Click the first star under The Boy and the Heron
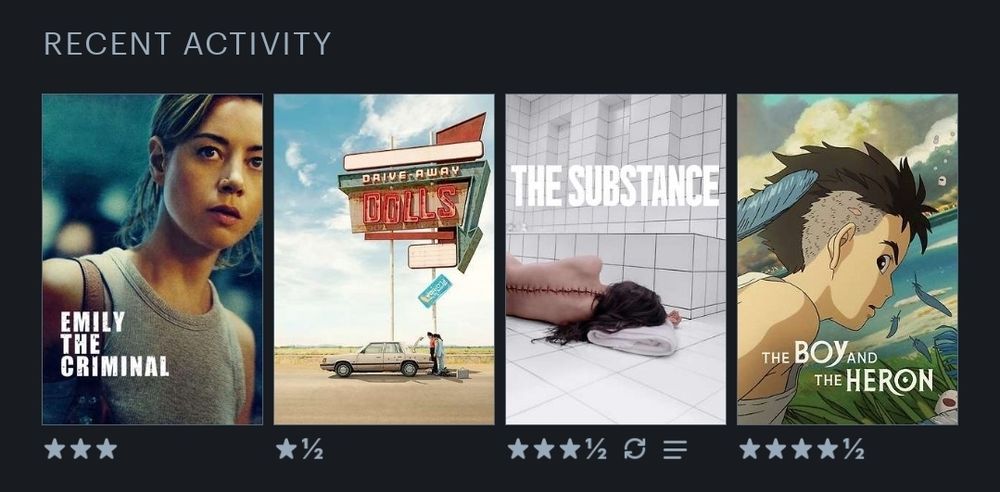The width and height of the screenshot is (1000, 492). pos(750,449)
